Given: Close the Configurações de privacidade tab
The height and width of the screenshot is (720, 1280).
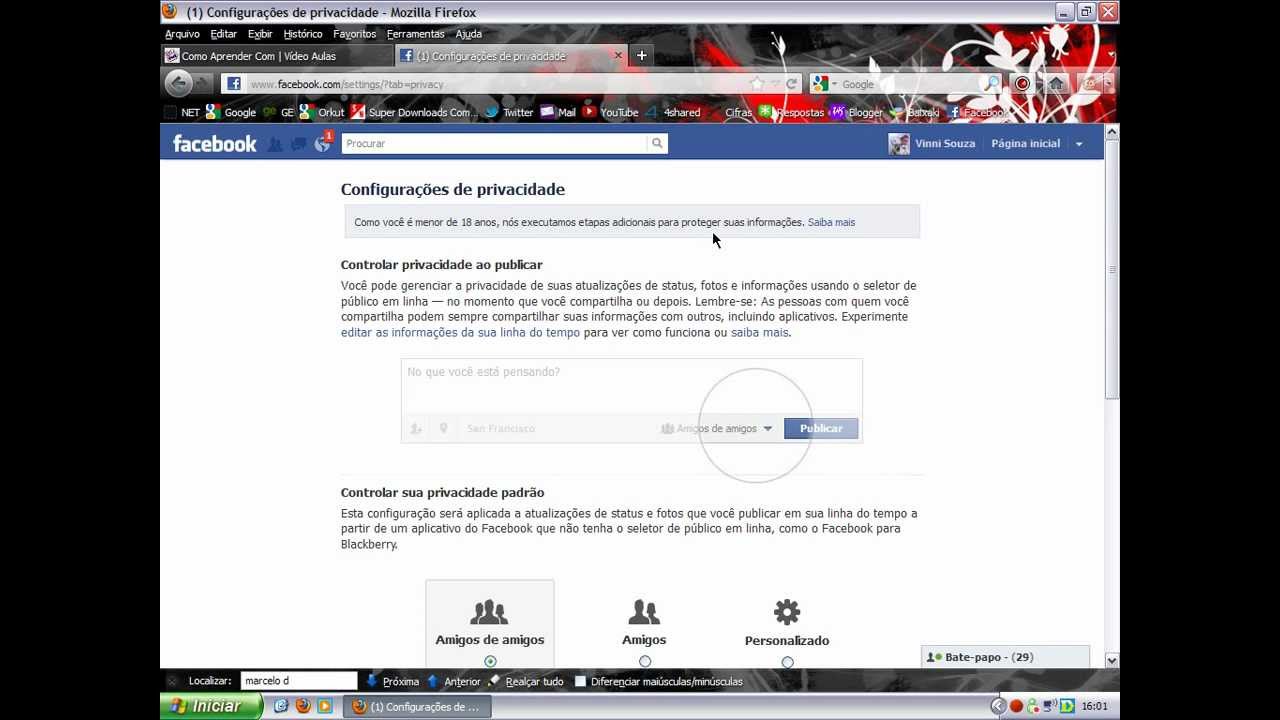Looking at the screenshot, I should pyautogui.click(x=618, y=56).
